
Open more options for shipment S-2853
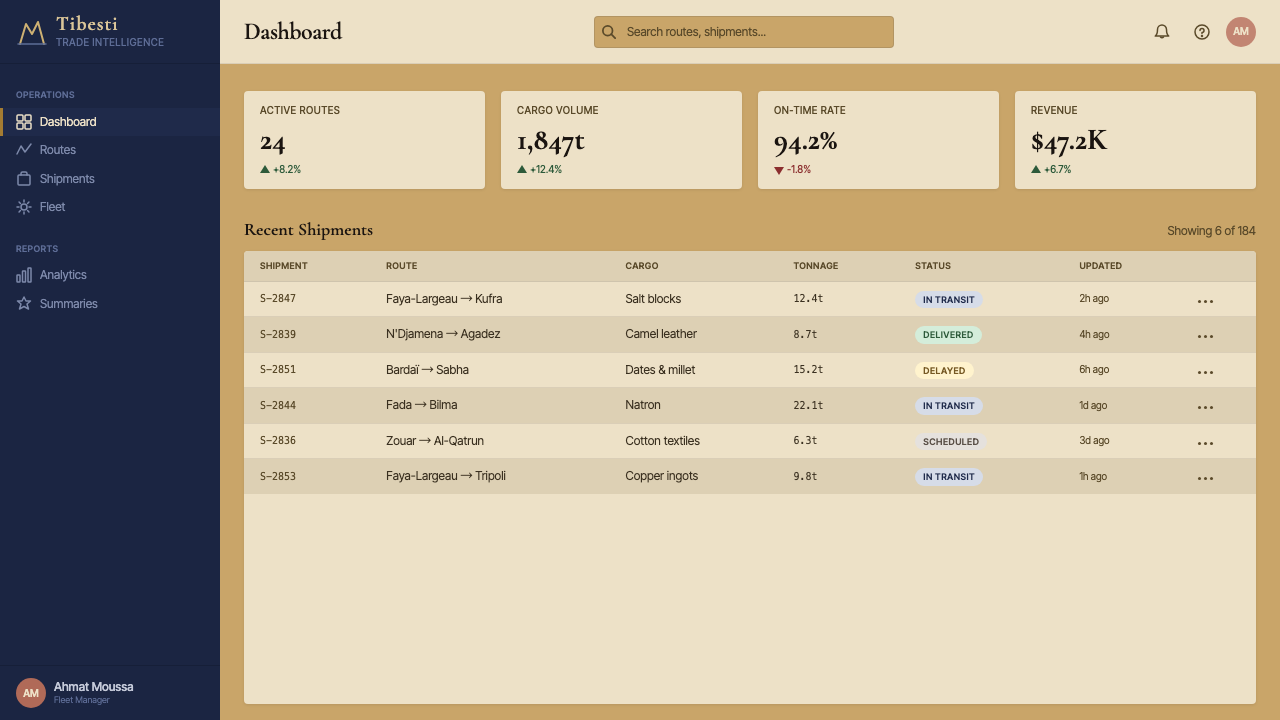[x=1205, y=479]
